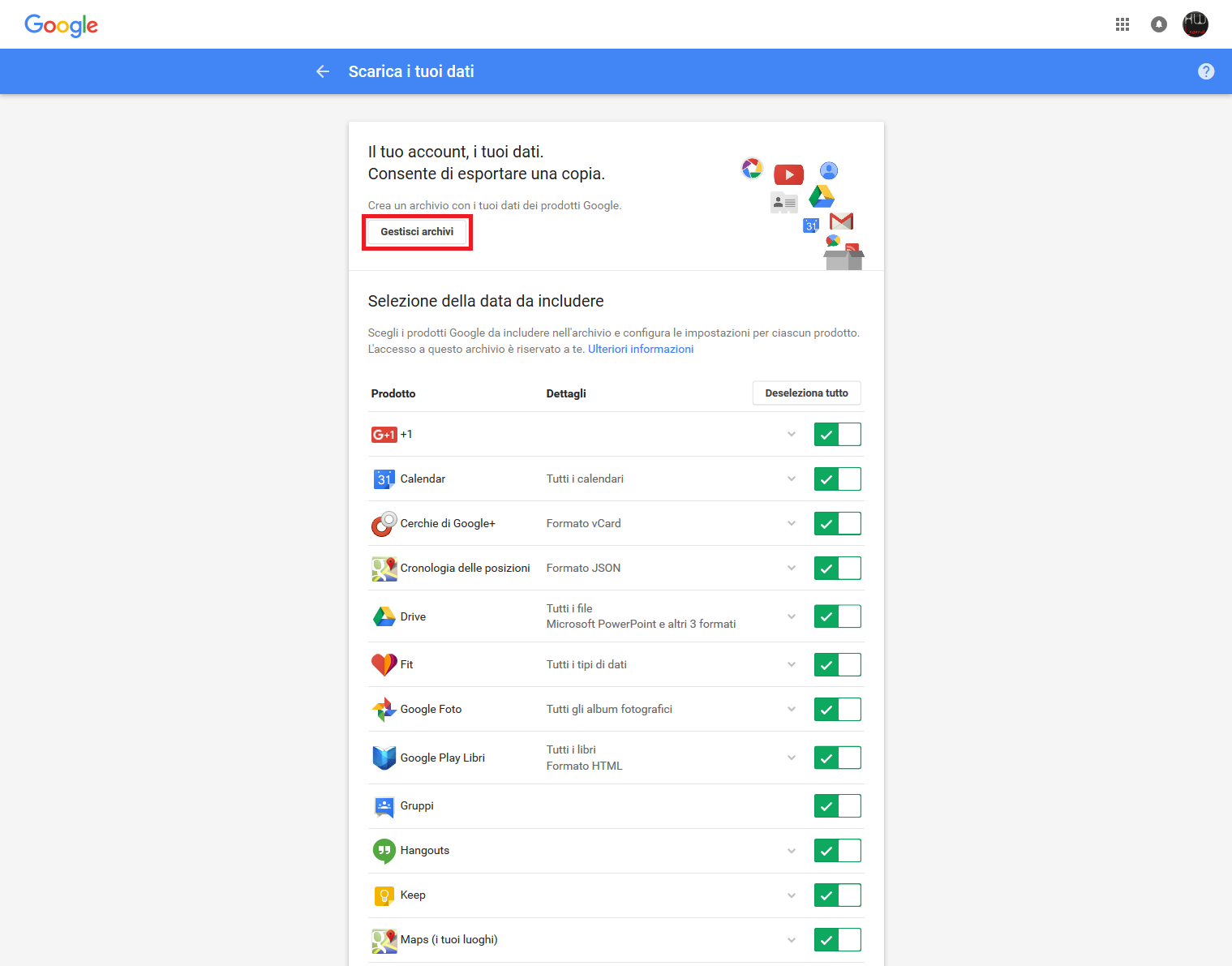
Task: Click the Cerchie di Google+ icon
Action: tap(384, 524)
